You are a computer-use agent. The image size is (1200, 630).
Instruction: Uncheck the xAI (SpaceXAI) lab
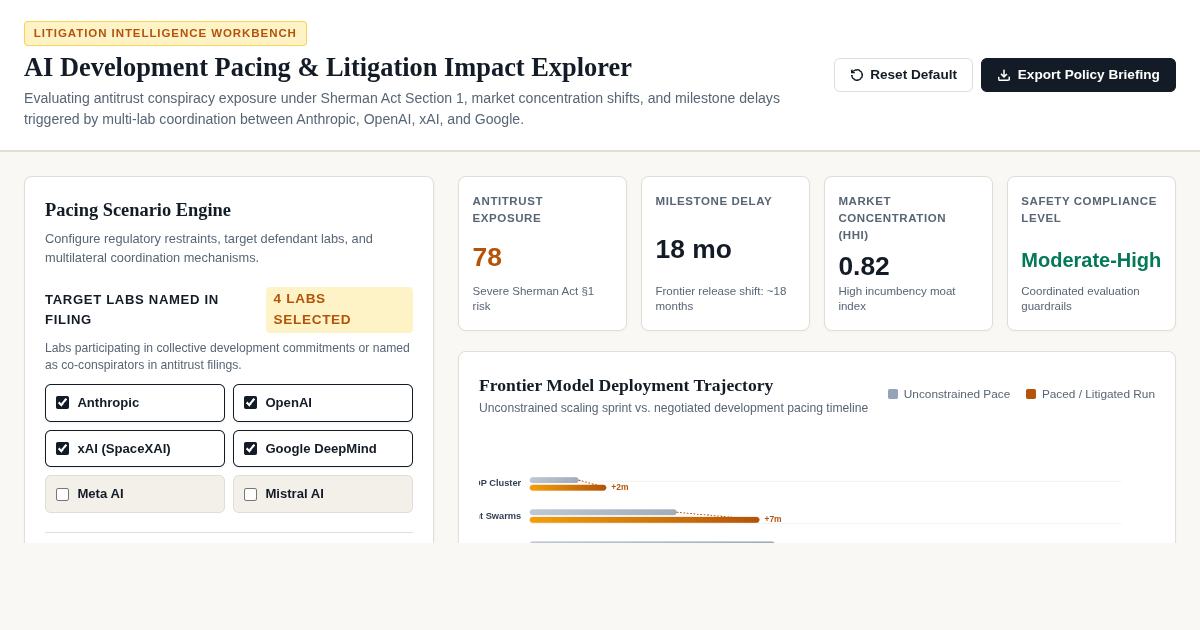[62, 449]
